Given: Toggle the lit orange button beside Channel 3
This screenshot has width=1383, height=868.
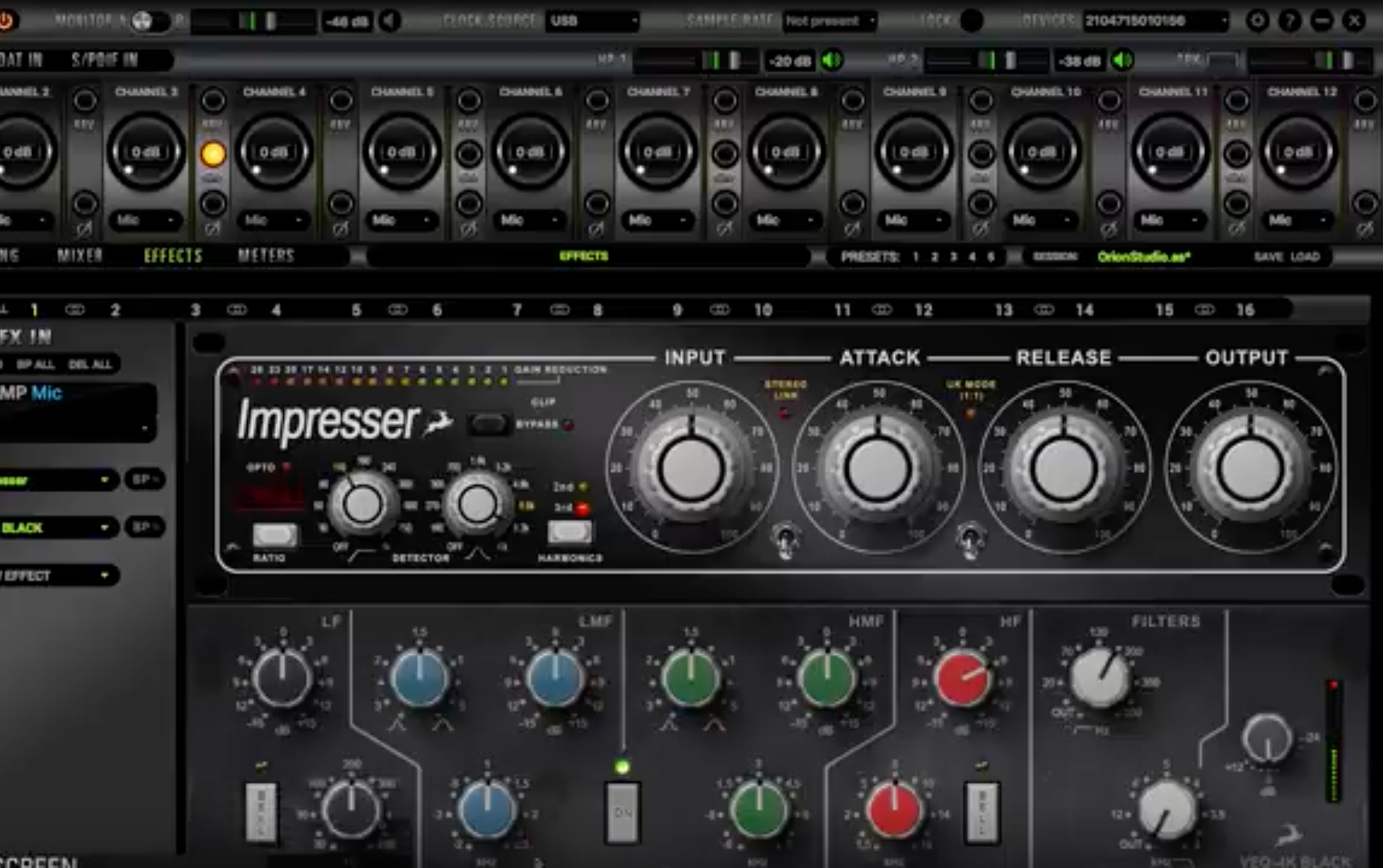Looking at the screenshot, I should (213, 154).
